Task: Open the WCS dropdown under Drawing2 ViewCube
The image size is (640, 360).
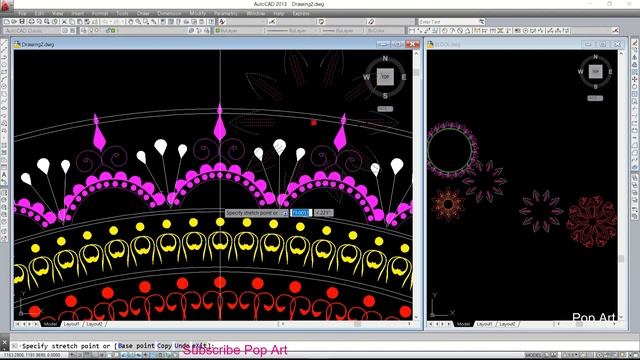Action: pyautogui.click(x=385, y=109)
